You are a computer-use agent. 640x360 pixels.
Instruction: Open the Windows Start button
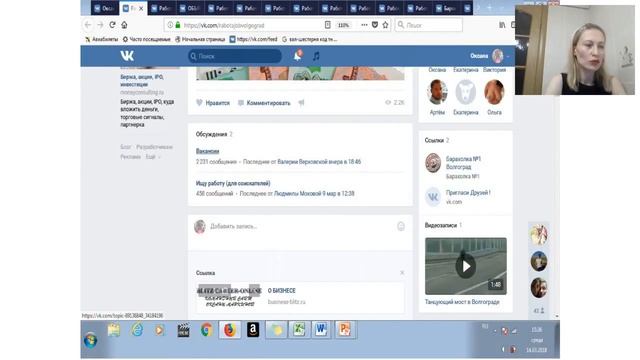[91, 340]
